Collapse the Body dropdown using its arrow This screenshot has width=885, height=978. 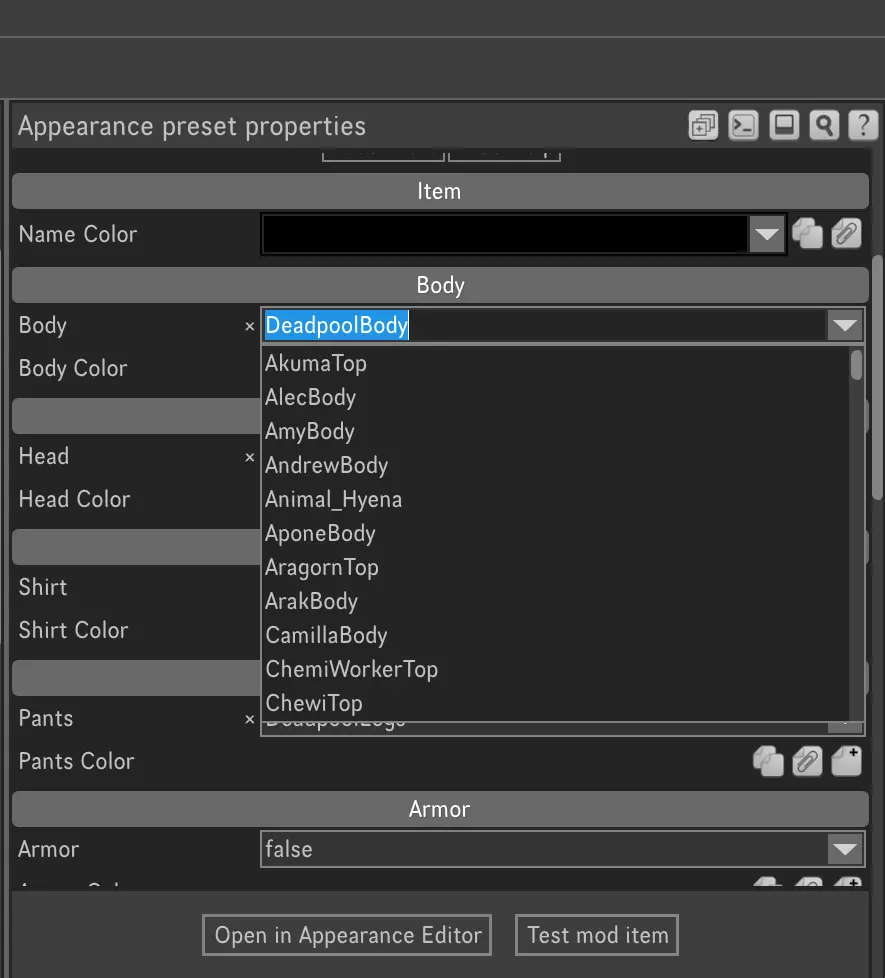[x=845, y=326]
